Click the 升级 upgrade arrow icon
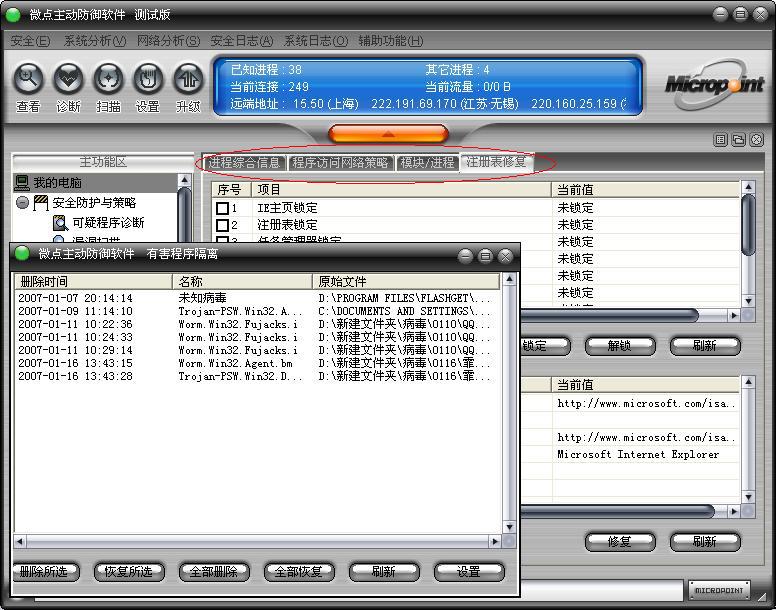The image size is (776, 610). [x=188, y=79]
